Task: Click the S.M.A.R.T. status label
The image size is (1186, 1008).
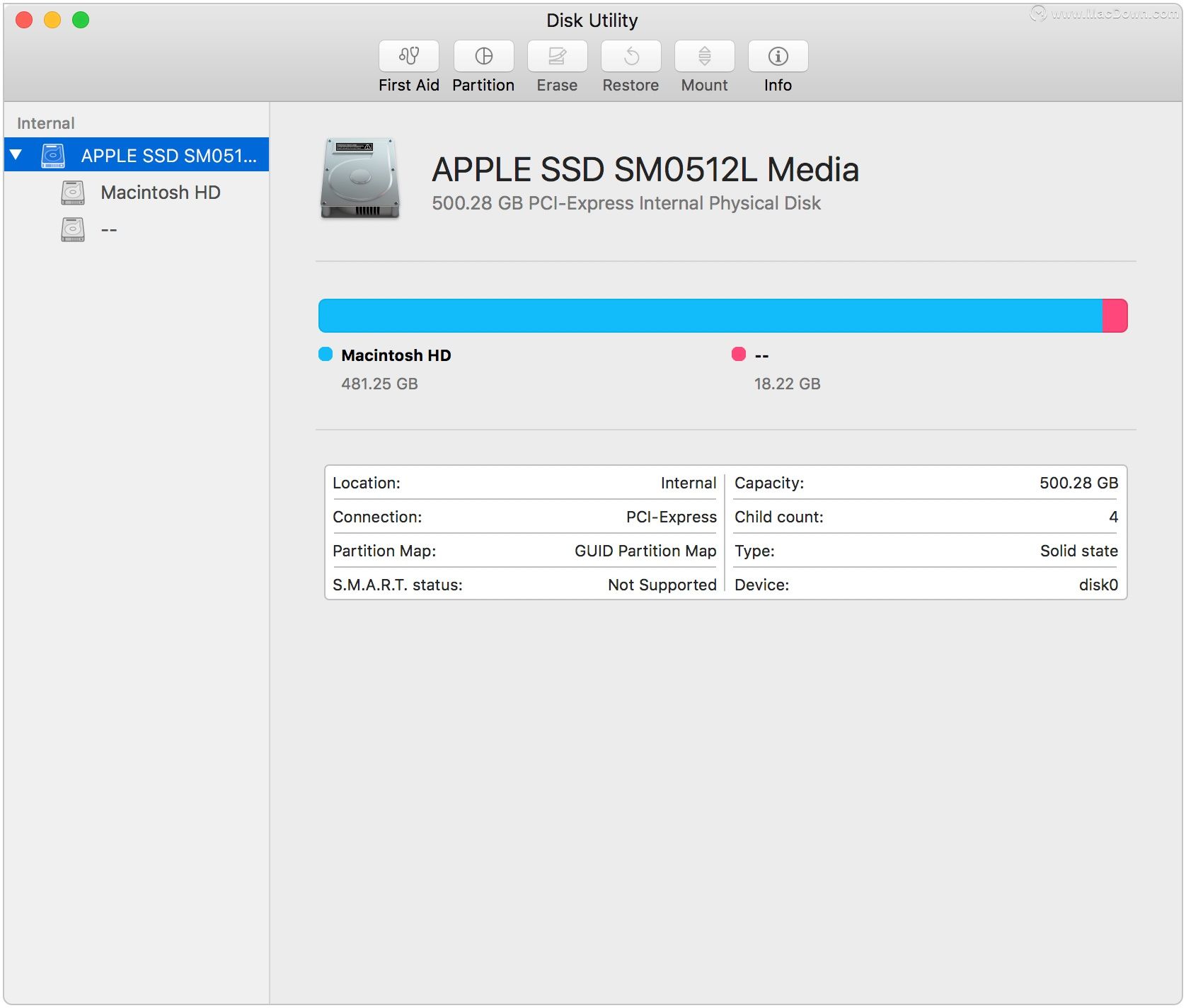Action: pos(398,585)
